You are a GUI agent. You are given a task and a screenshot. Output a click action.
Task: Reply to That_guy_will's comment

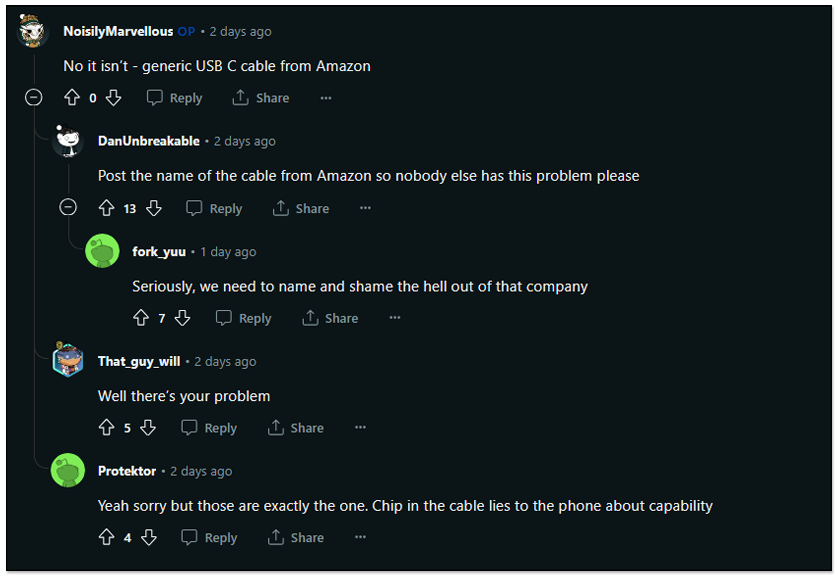click(209, 428)
